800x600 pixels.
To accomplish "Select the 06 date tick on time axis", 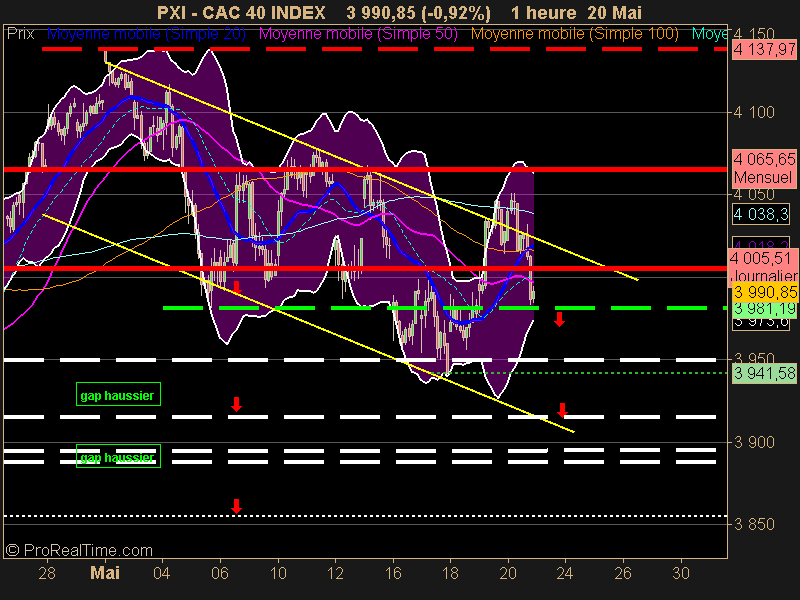I will click(x=220, y=573).
